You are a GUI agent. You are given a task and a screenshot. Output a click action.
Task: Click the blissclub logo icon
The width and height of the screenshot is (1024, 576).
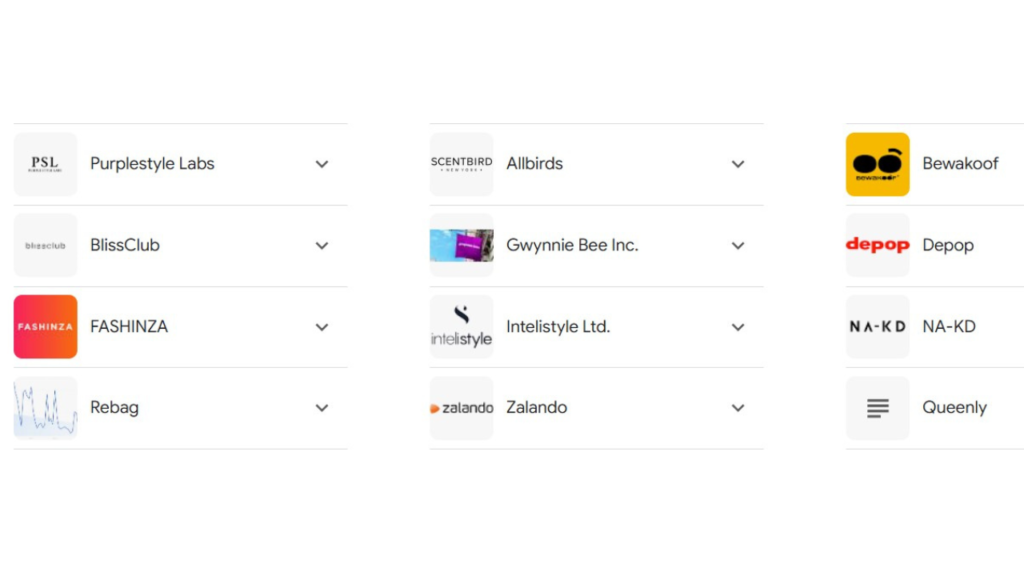tap(45, 246)
